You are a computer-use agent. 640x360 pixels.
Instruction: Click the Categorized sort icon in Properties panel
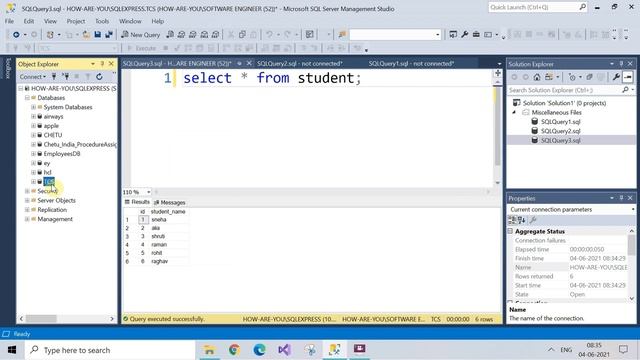[x=512, y=220]
